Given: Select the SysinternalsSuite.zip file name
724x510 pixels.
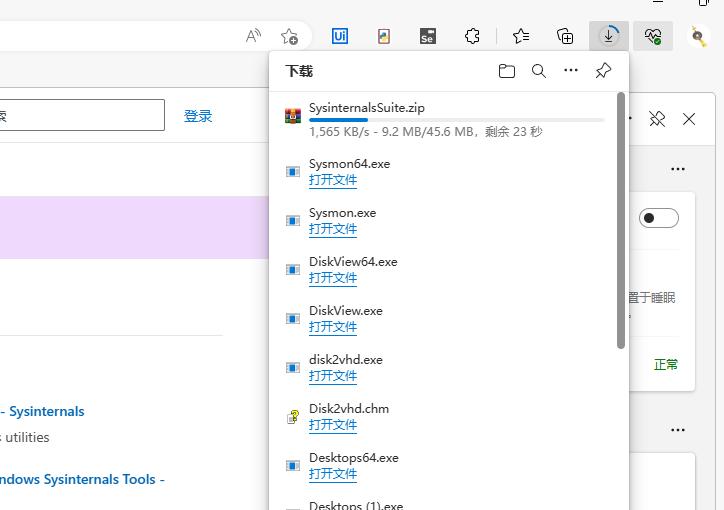Looking at the screenshot, I should click(x=367, y=108).
